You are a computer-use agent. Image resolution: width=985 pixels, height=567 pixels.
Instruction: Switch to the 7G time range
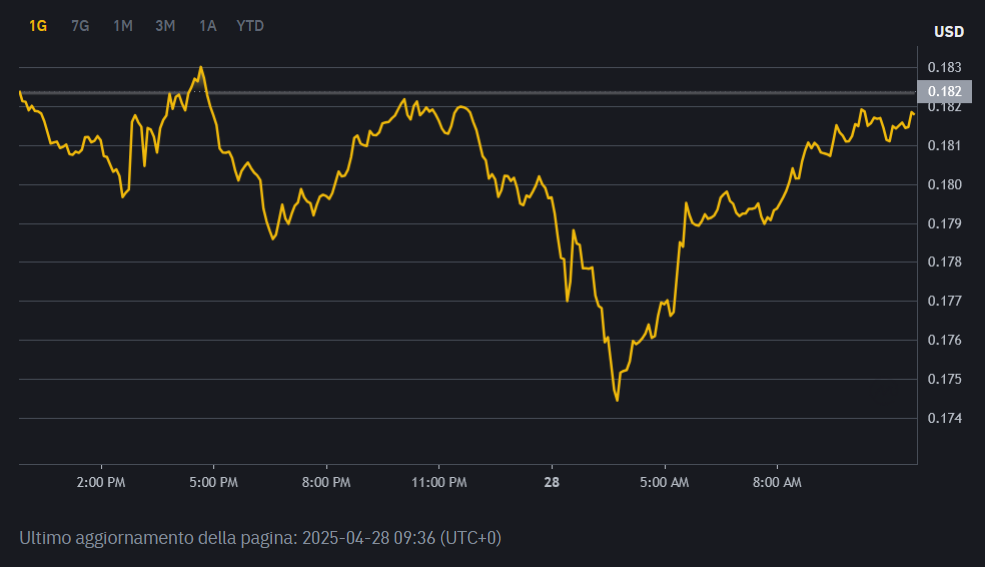pyautogui.click(x=80, y=26)
